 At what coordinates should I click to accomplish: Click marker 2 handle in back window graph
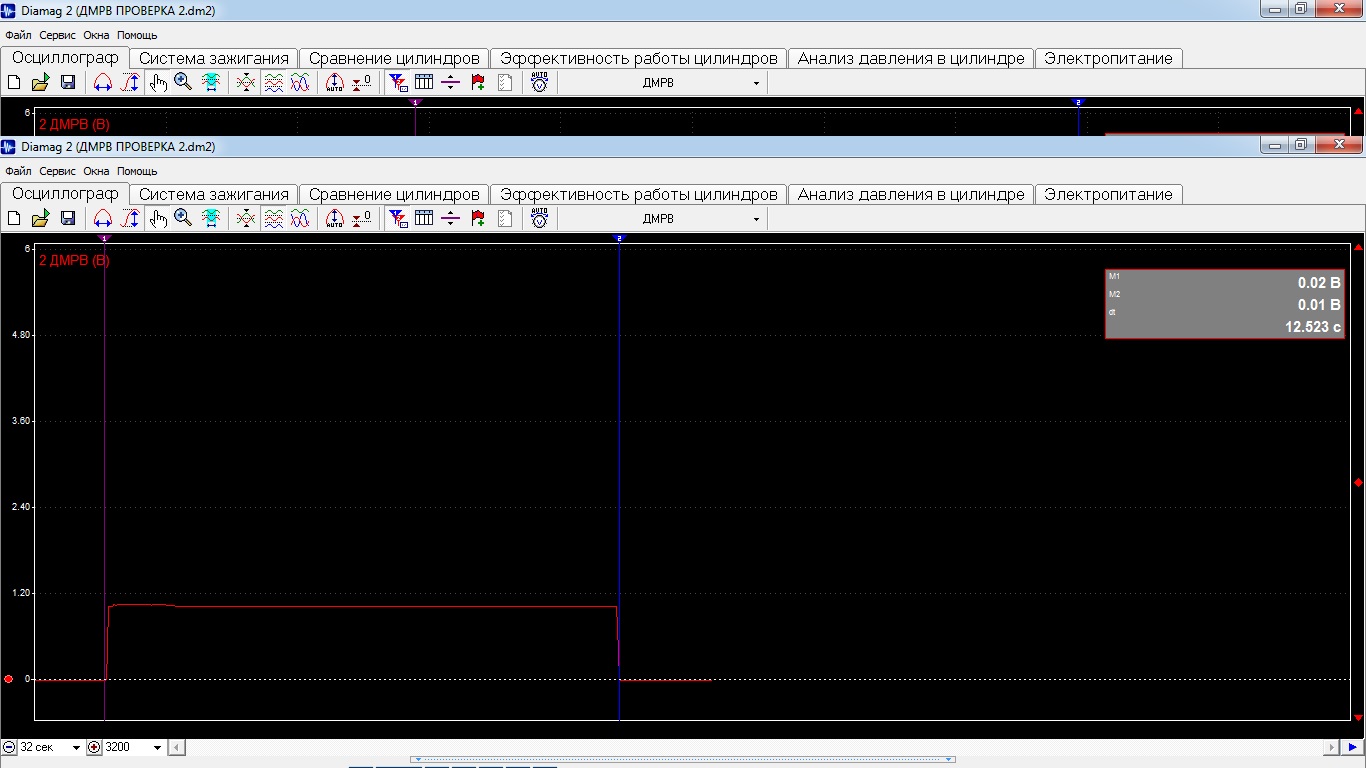coord(1078,102)
